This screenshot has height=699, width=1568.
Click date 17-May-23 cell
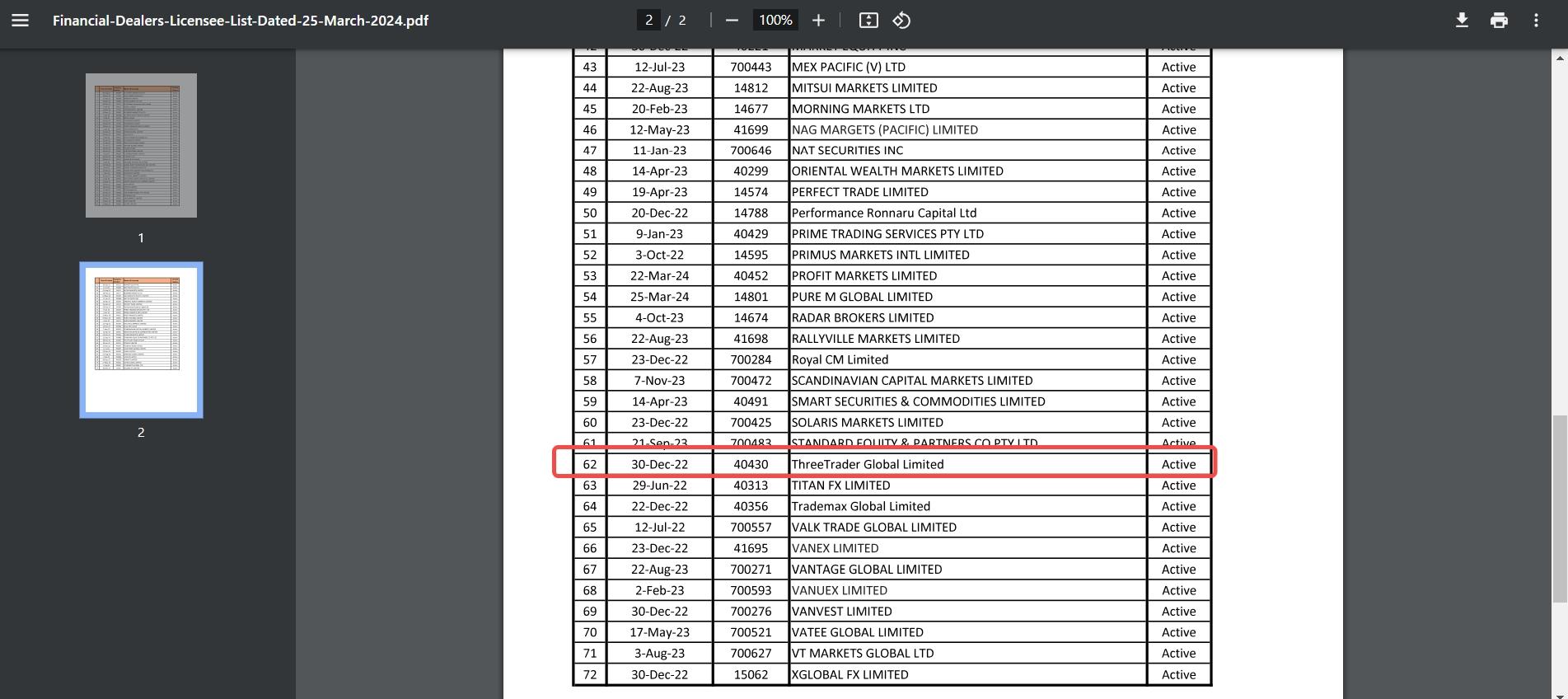point(660,632)
